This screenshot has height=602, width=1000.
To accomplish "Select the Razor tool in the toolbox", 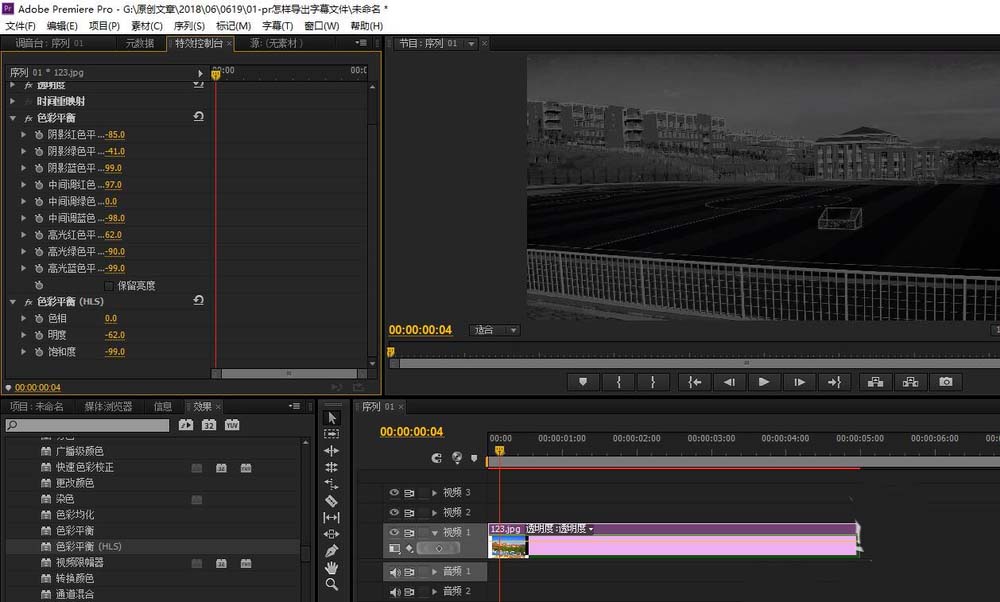I will pos(332,500).
